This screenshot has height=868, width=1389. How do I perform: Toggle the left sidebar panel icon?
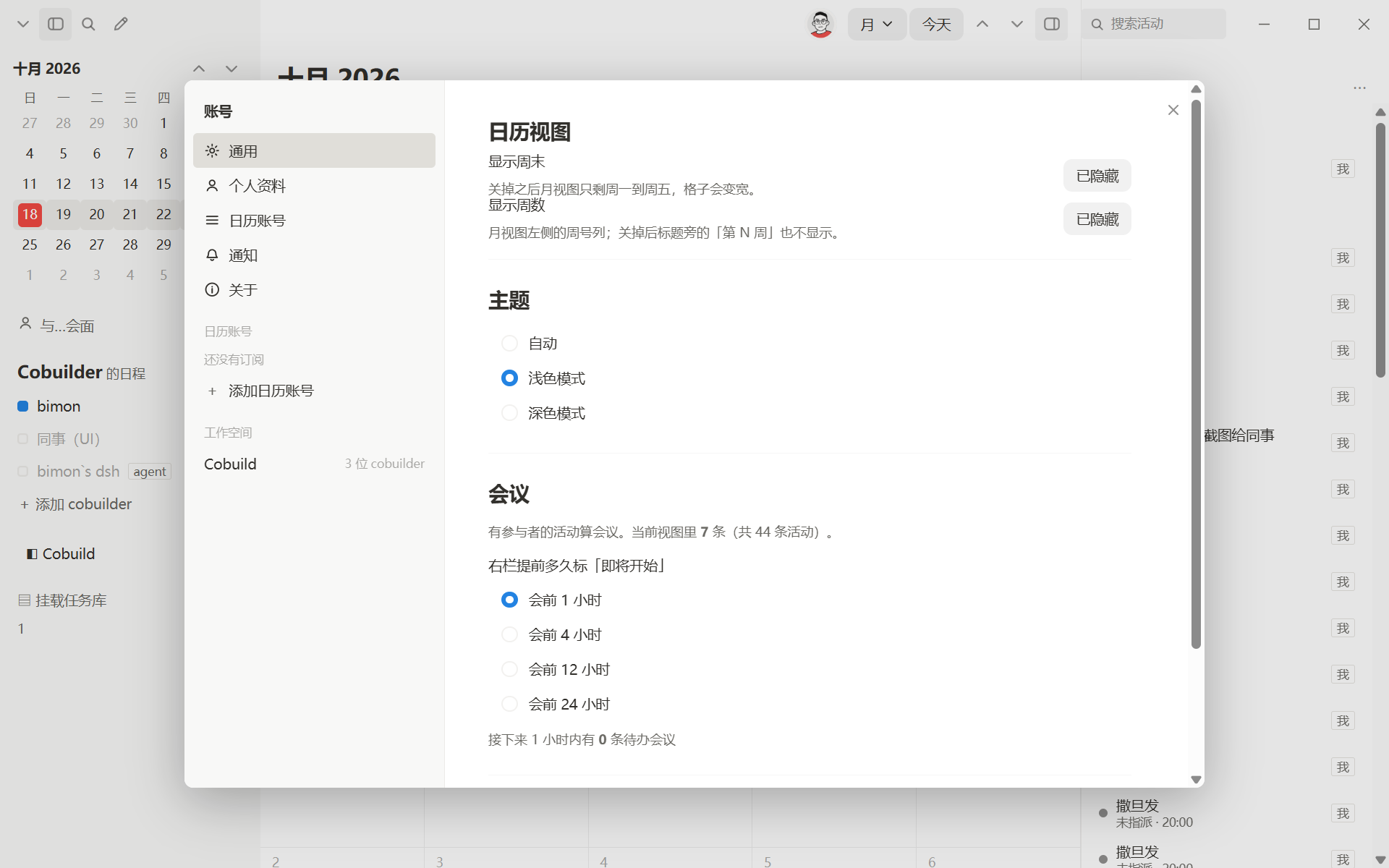(x=56, y=24)
